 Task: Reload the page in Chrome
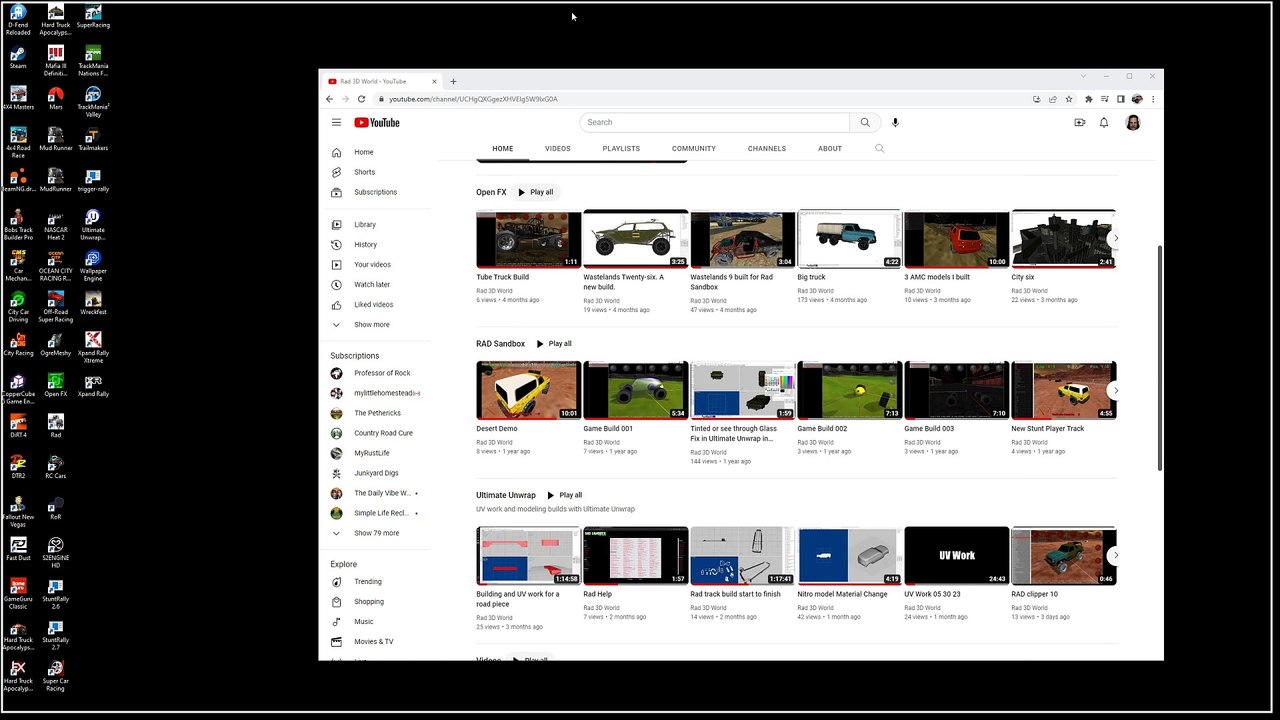pos(361,99)
